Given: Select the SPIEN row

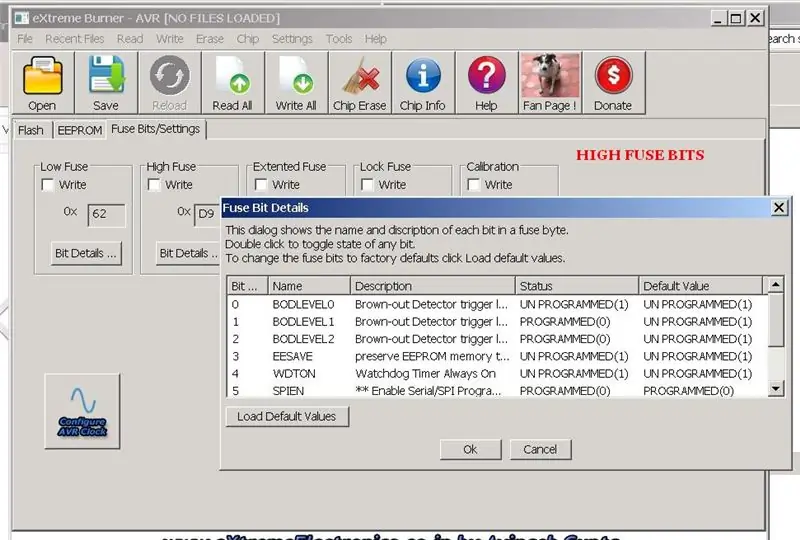Looking at the screenshot, I should tap(497, 390).
